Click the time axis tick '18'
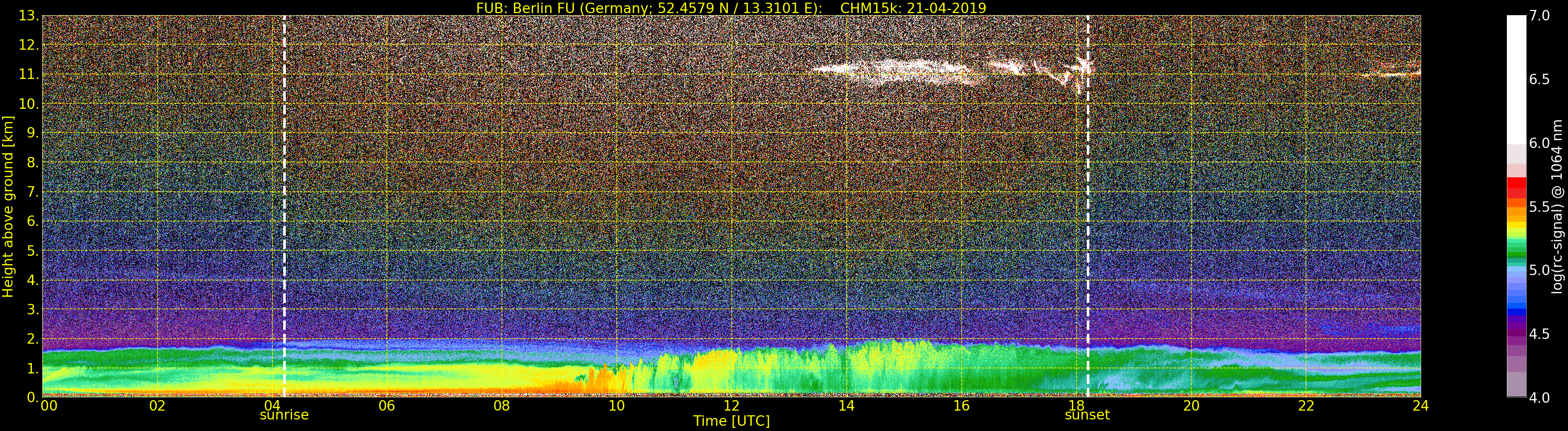Screen dimensions: 1568x431 pos(1076,406)
